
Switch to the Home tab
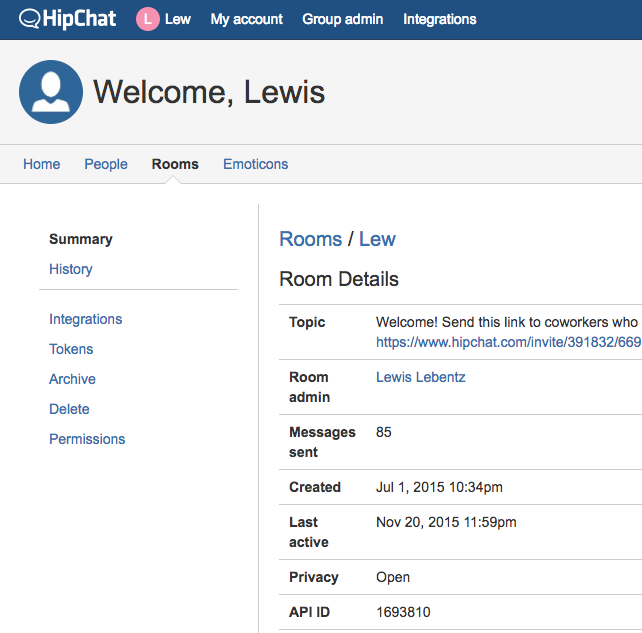tap(42, 164)
